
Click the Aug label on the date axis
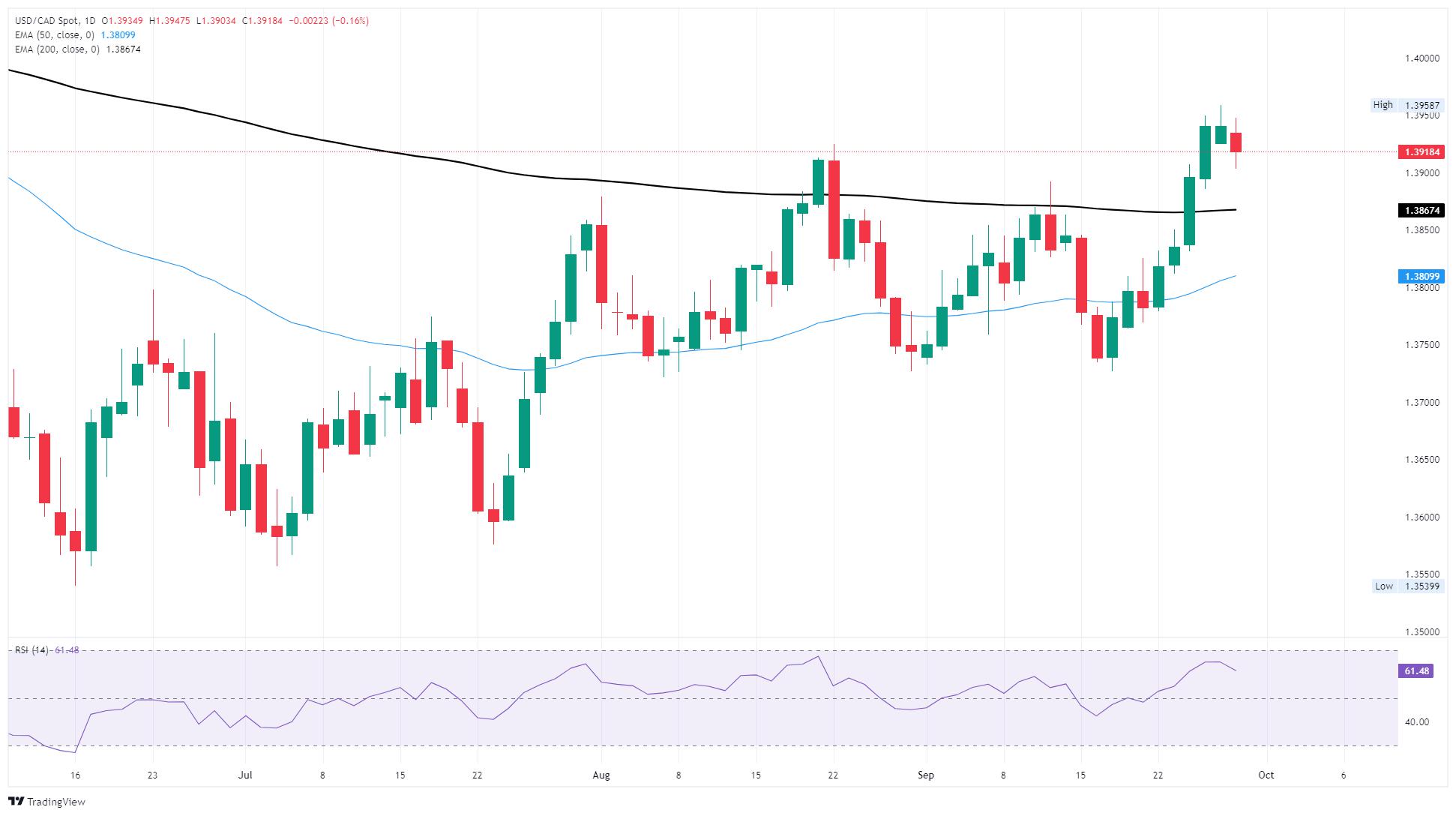click(x=601, y=775)
